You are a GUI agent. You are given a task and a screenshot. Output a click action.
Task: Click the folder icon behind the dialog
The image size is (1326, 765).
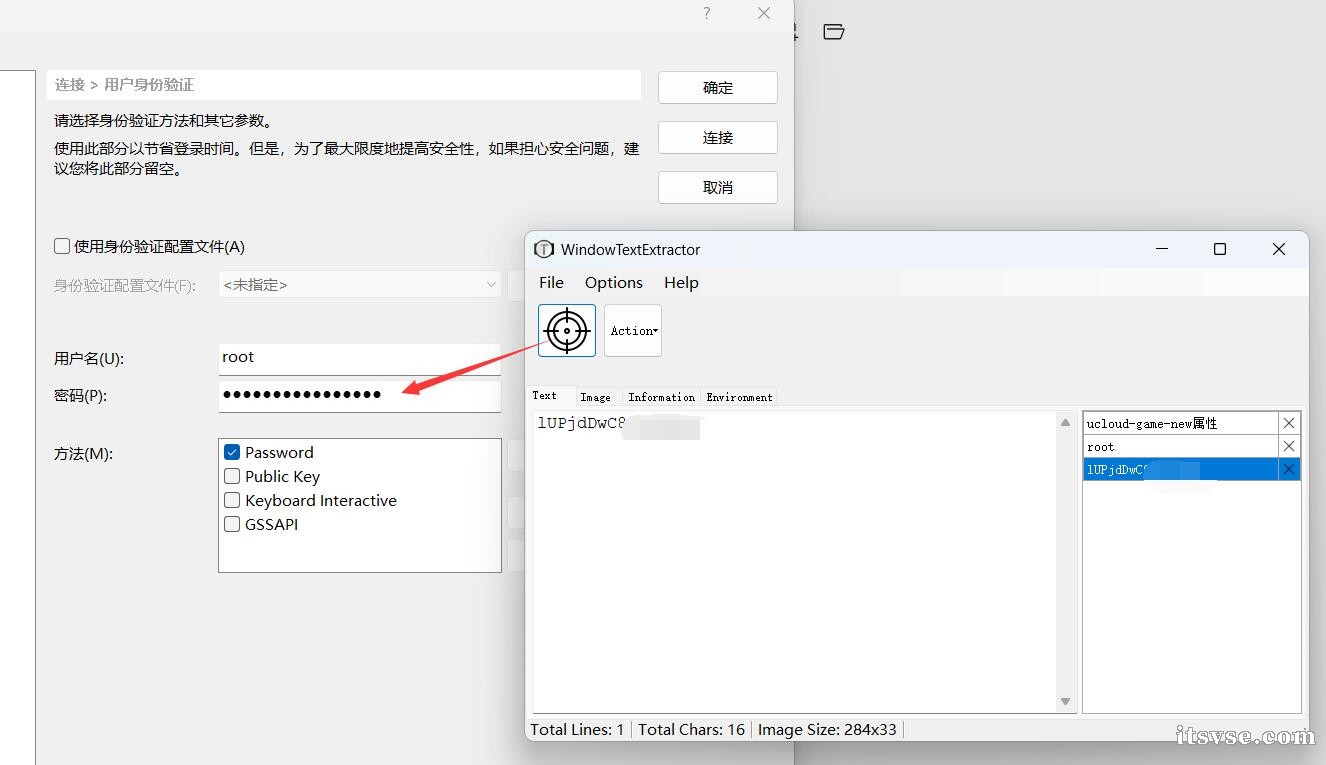tap(833, 32)
